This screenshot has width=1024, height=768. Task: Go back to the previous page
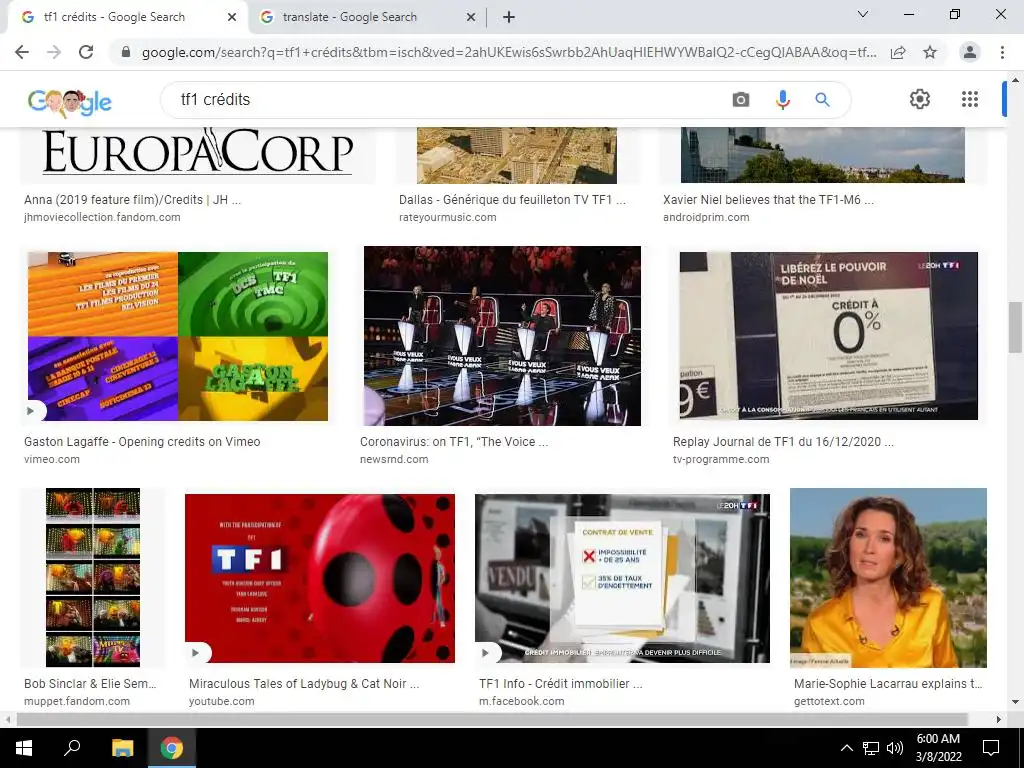[22, 52]
